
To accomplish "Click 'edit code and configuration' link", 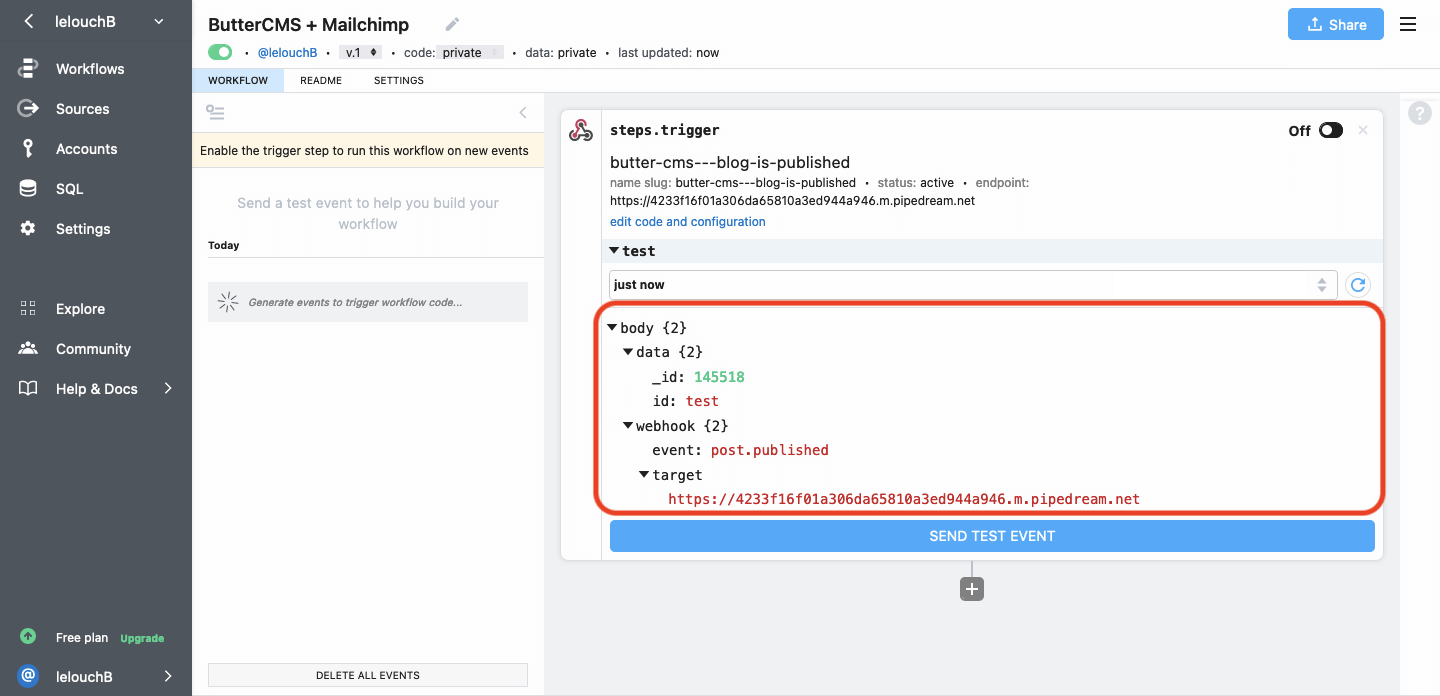I will pyautogui.click(x=688, y=222).
